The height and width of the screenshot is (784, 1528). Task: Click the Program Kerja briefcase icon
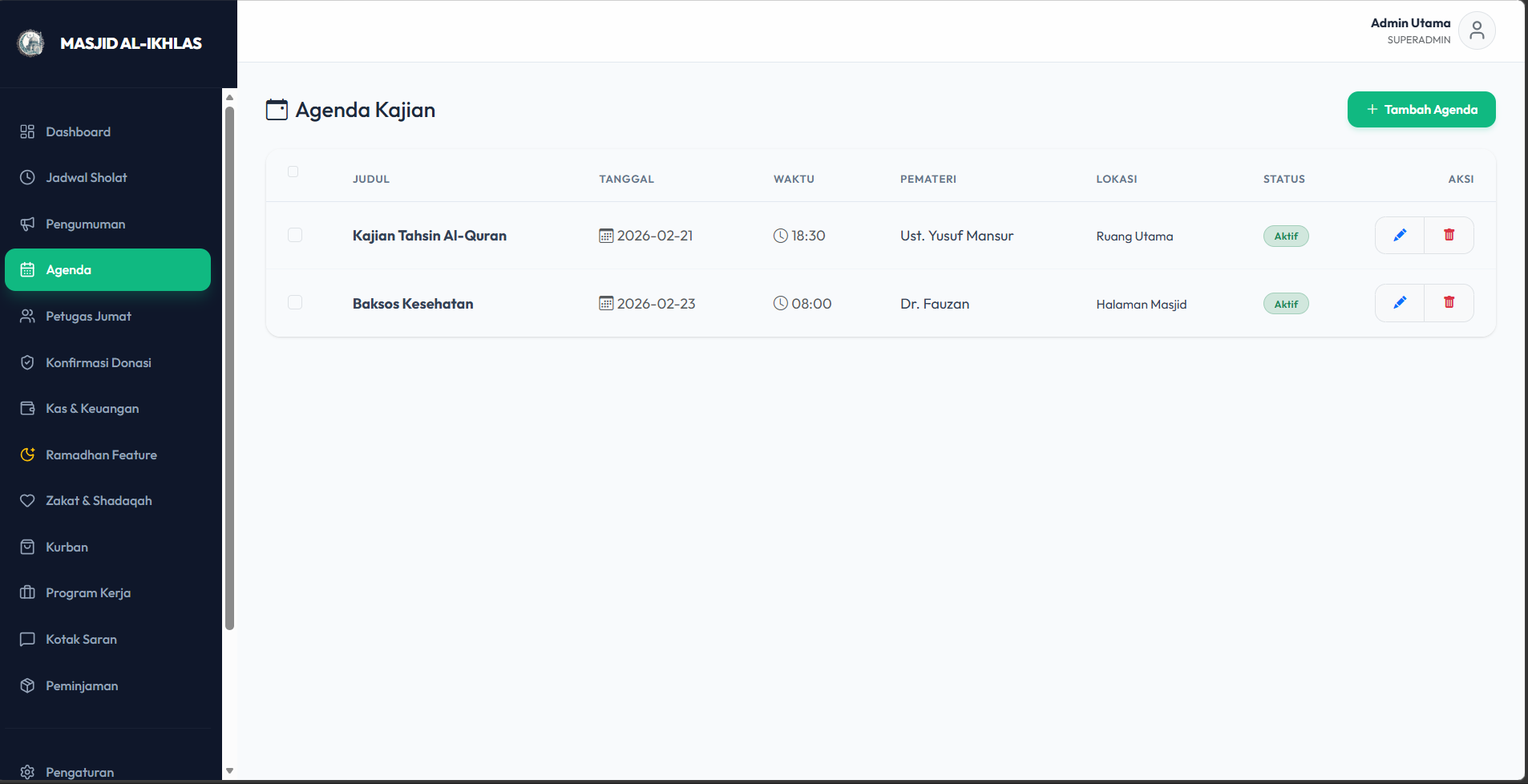(27, 592)
